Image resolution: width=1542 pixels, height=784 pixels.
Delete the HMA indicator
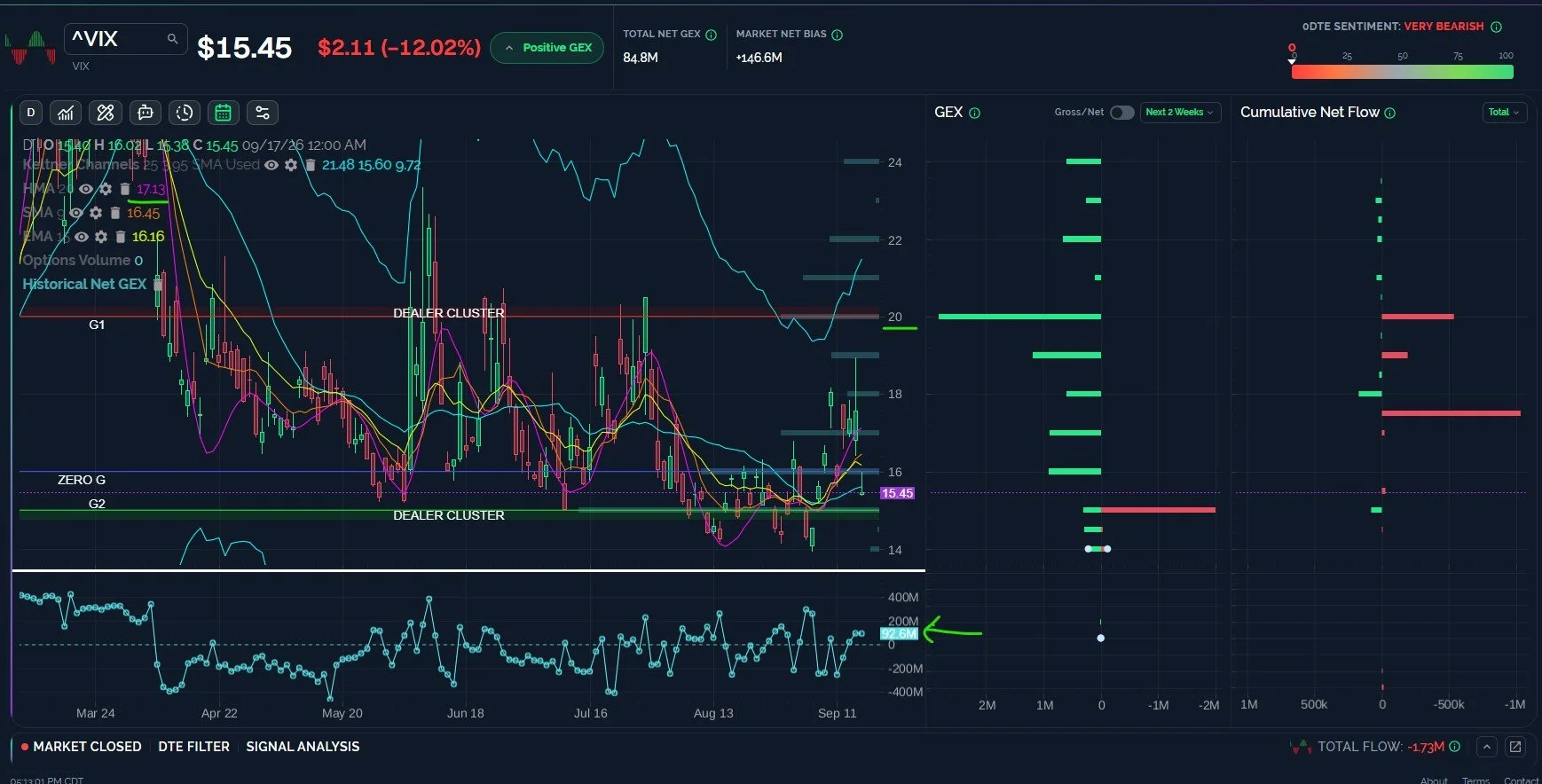tap(125, 189)
